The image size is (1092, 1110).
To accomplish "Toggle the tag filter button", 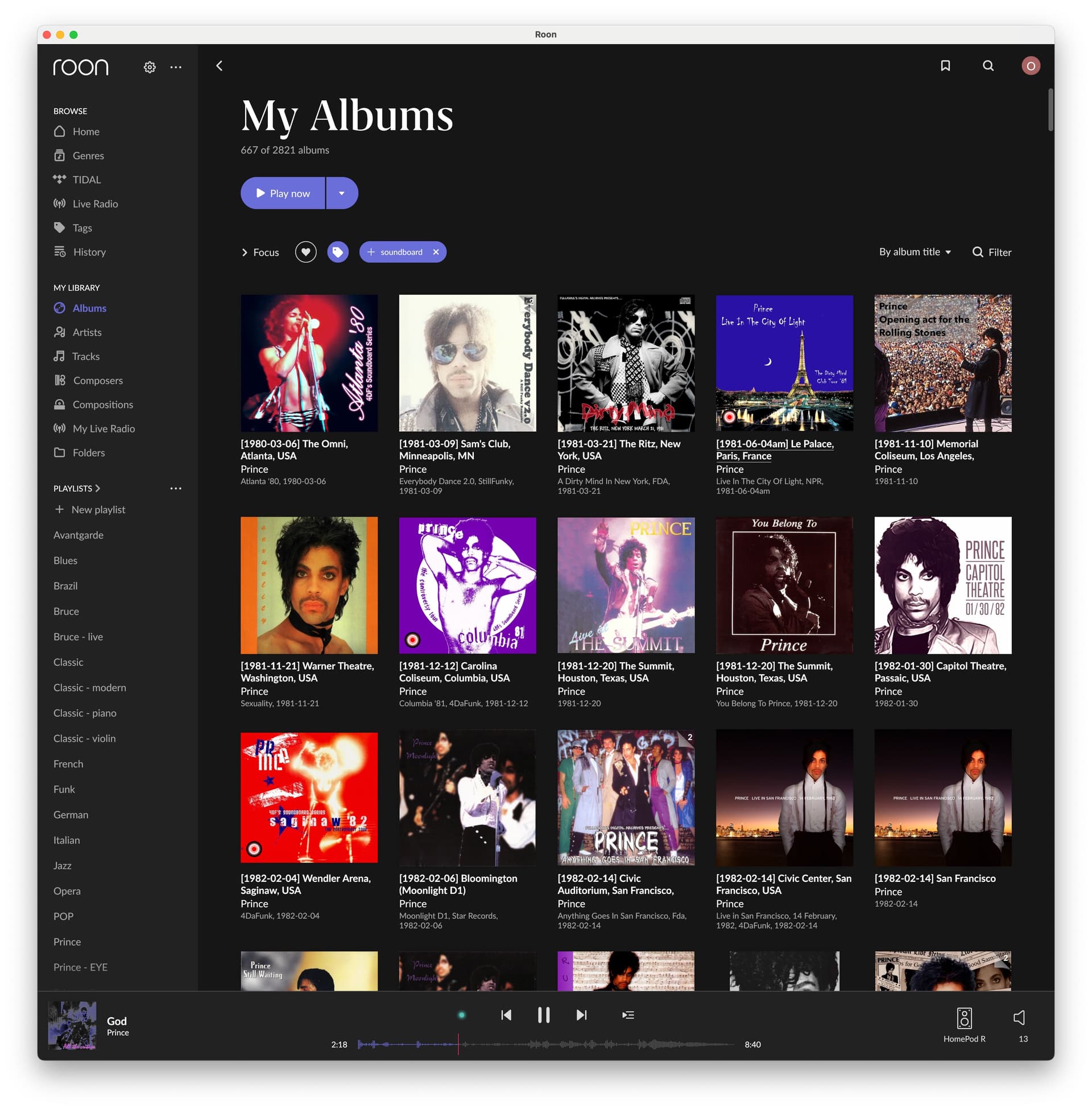I will [338, 253].
